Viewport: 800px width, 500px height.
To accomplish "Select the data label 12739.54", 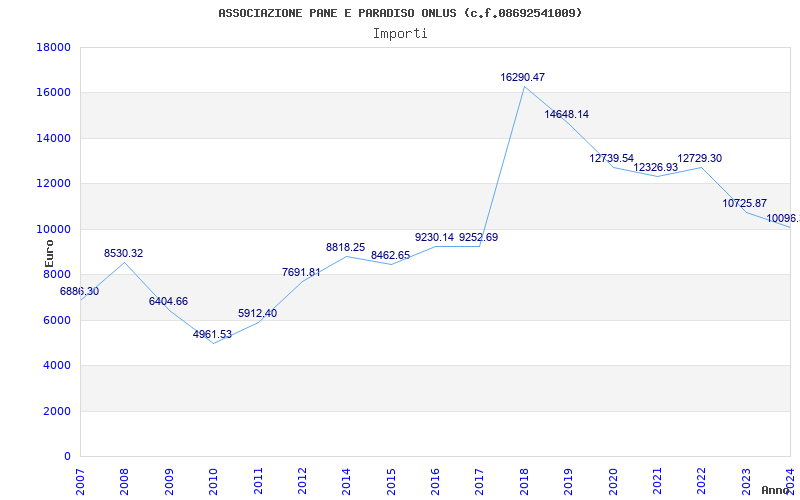I will pyautogui.click(x=611, y=158).
